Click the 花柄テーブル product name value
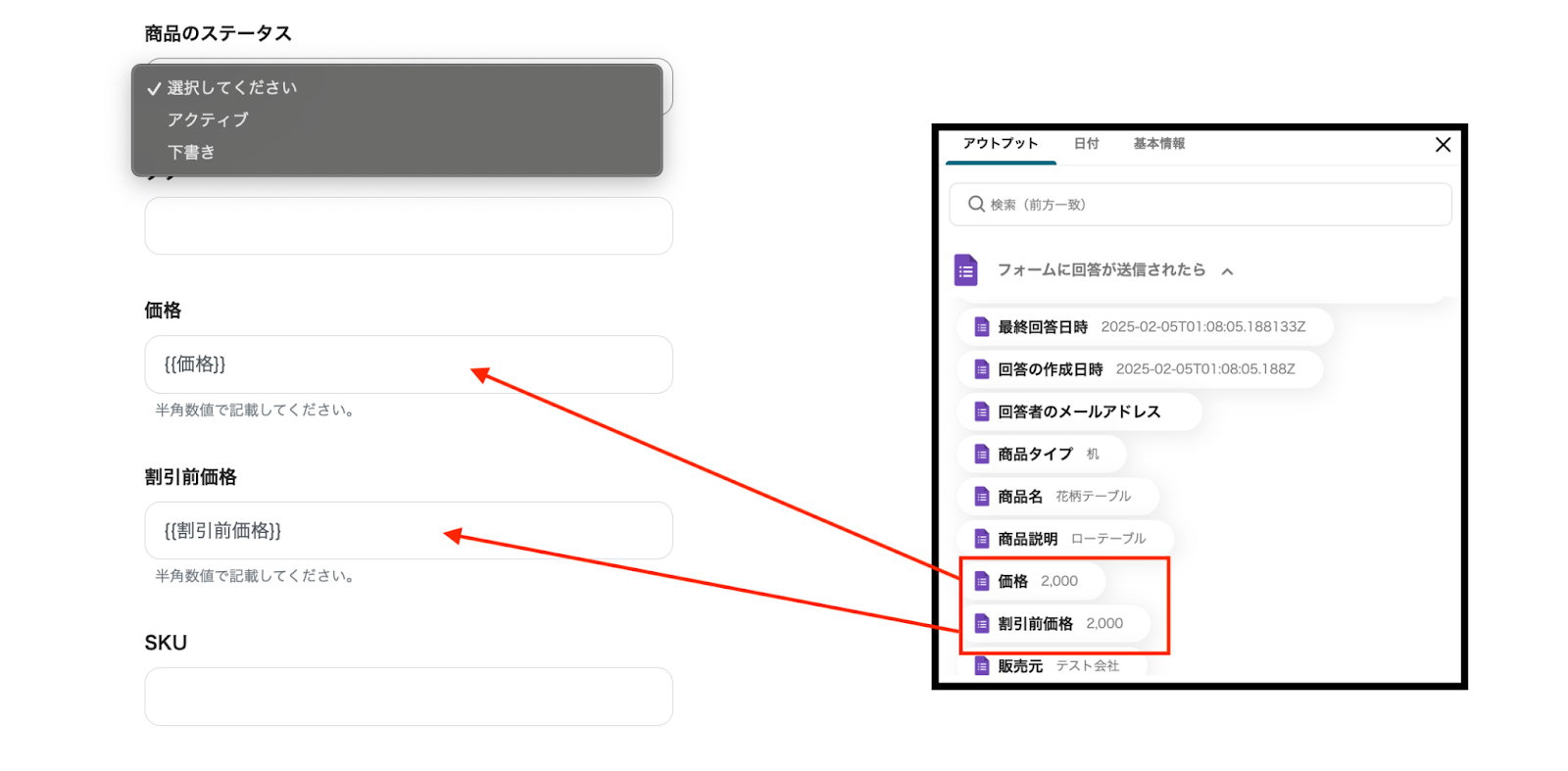The height and width of the screenshot is (771, 1568). coord(1093,497)
